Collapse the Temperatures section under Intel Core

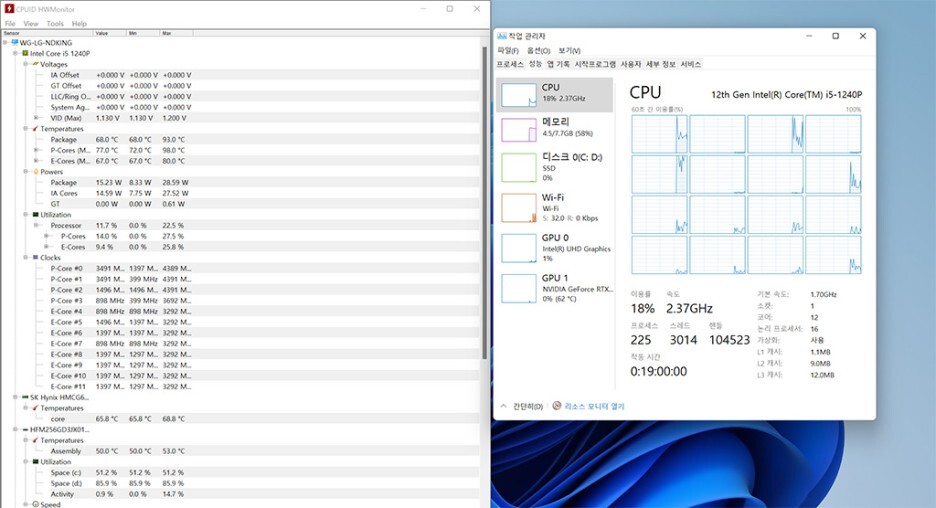point(26,129)
